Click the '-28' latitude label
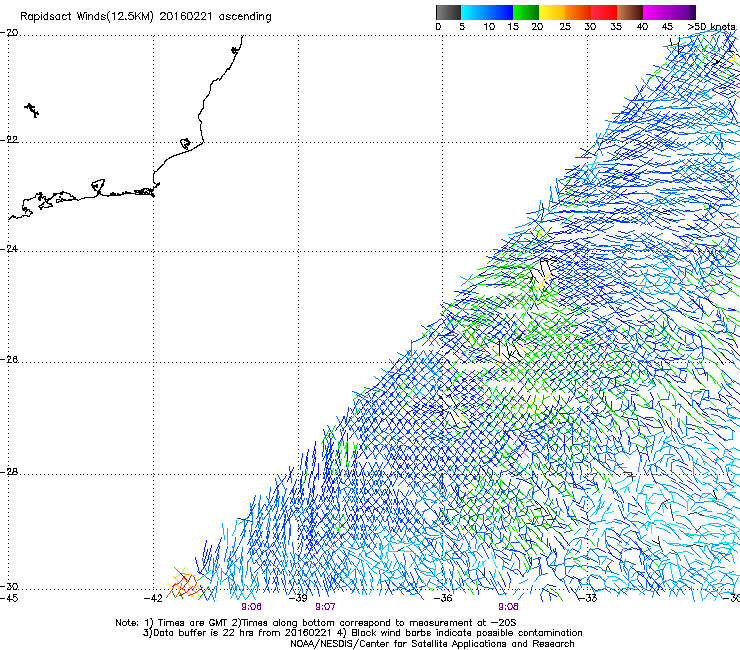Image resolution: width=740 pixels, height=650 pixels. (10, 472)
